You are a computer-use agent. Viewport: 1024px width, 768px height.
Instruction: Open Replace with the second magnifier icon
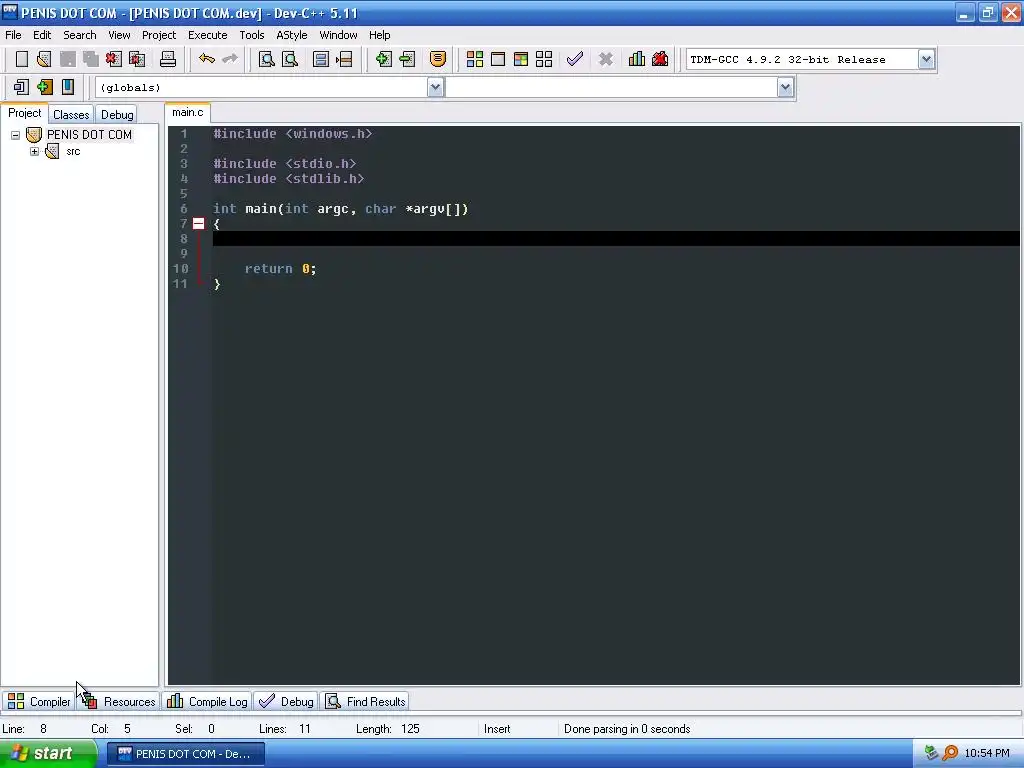click(x=290, y=59)
